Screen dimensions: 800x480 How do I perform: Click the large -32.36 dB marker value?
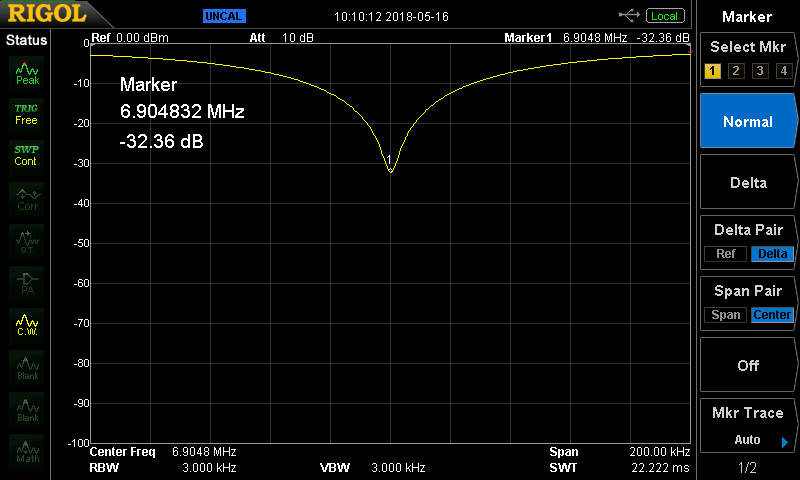(161, 141)
